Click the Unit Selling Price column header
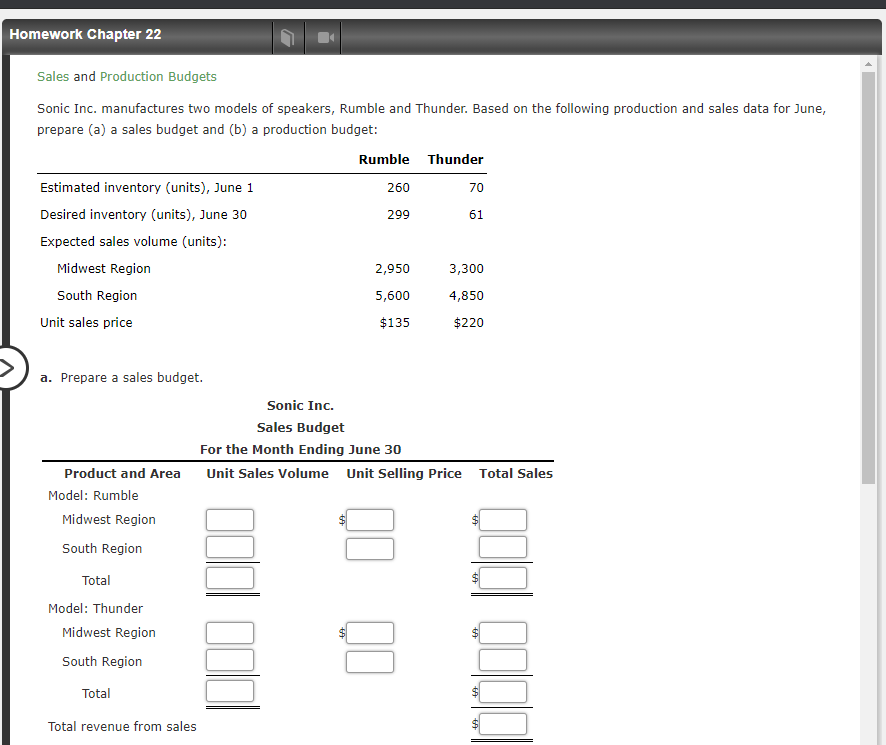Image resolution: width=886 pixels, height=745 pixels. 404,474
